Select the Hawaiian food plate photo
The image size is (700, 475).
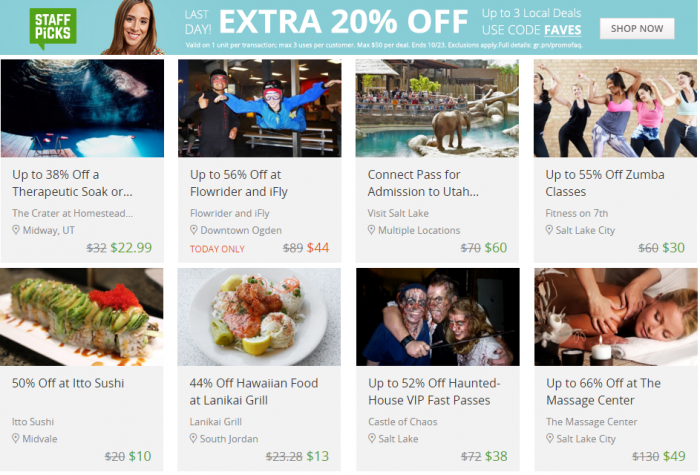(x=259, y=317)
